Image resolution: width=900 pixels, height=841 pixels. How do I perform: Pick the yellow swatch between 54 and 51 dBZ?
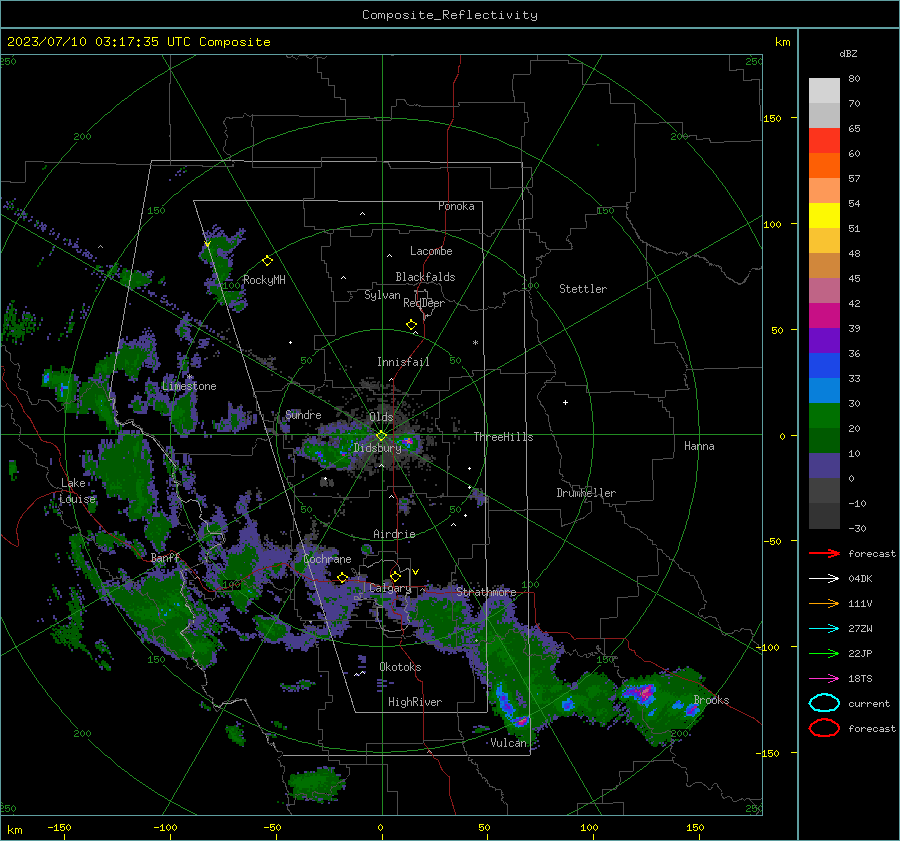[x=824, y=216]
